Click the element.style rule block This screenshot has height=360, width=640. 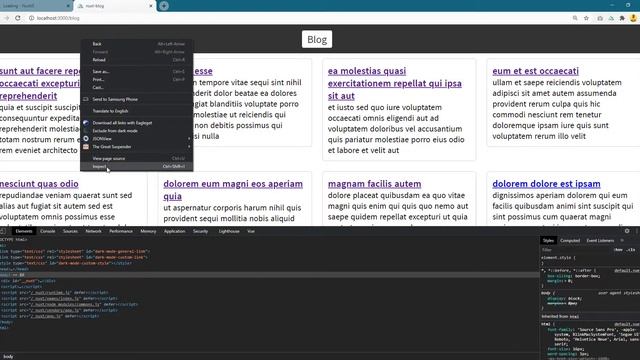click(590, 260)
